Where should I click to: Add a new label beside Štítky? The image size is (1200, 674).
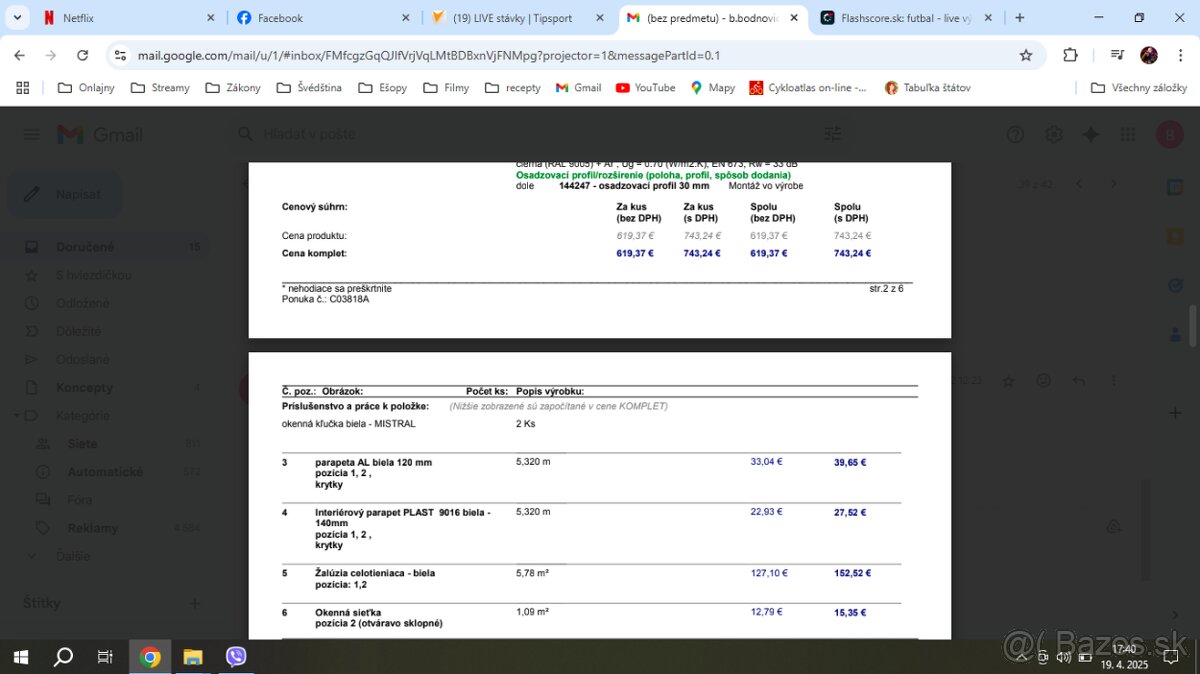195,603
